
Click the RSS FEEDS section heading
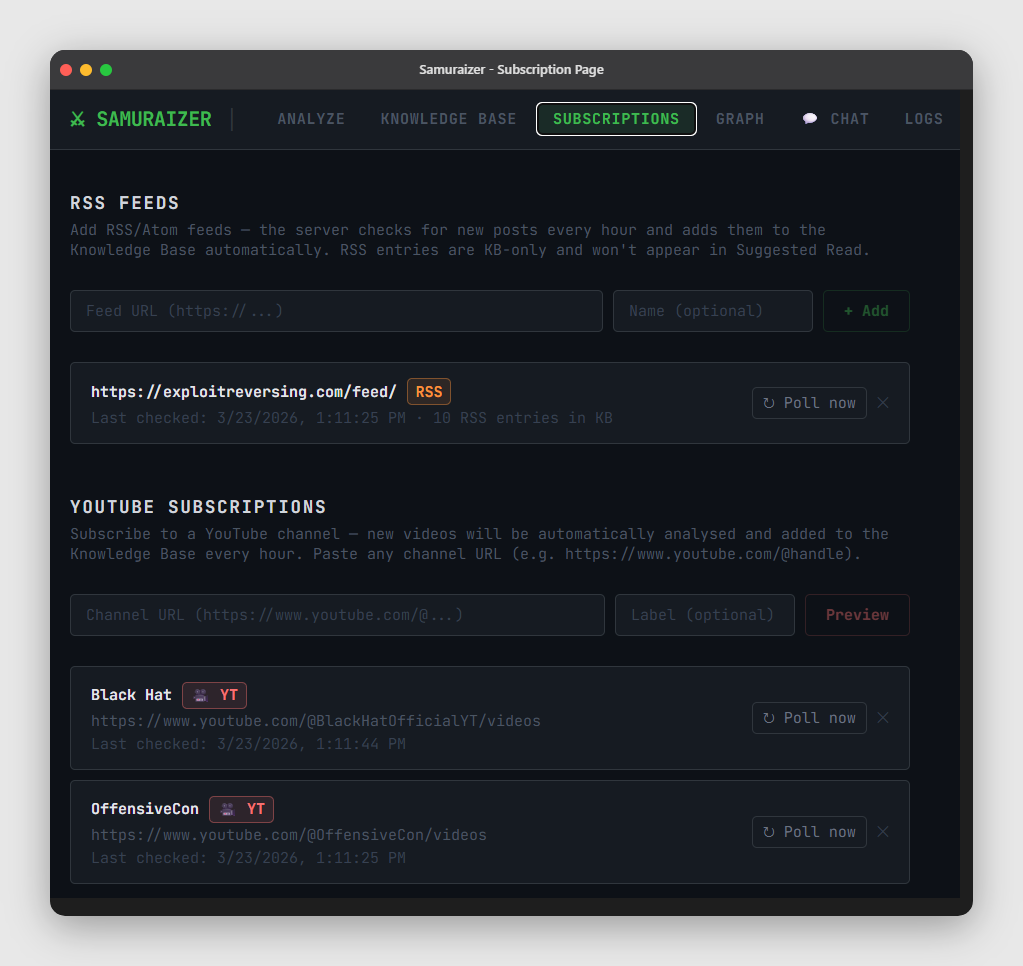click(125, 204)
